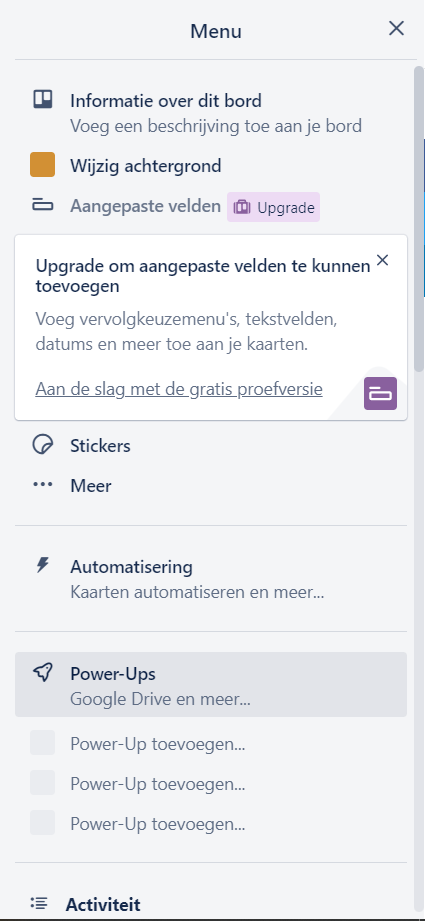Click the purple custom fields badge icon
Screen dimensions: 425x921
[x=380, y=394]
